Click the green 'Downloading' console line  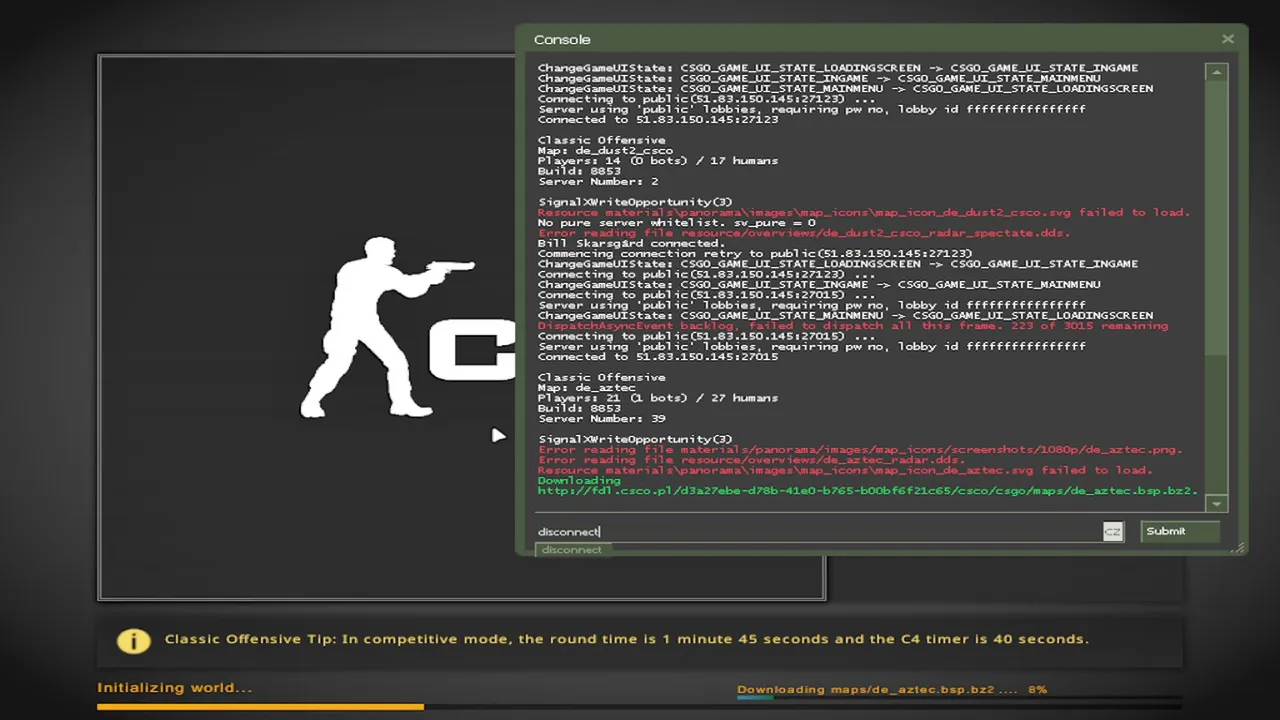[579, 480]
